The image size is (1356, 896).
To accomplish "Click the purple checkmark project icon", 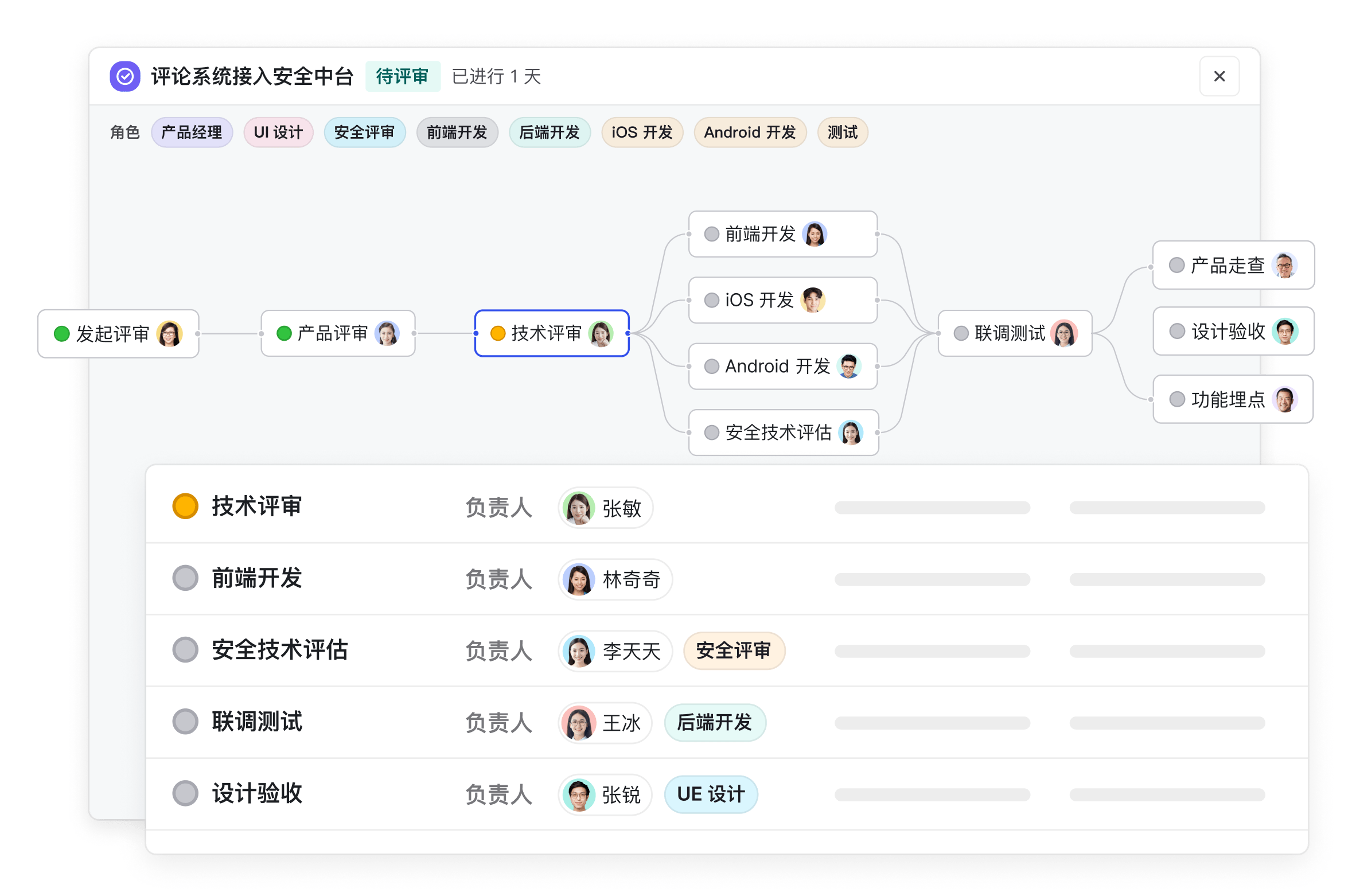I will pyautogui.click(x=125, y=76).
